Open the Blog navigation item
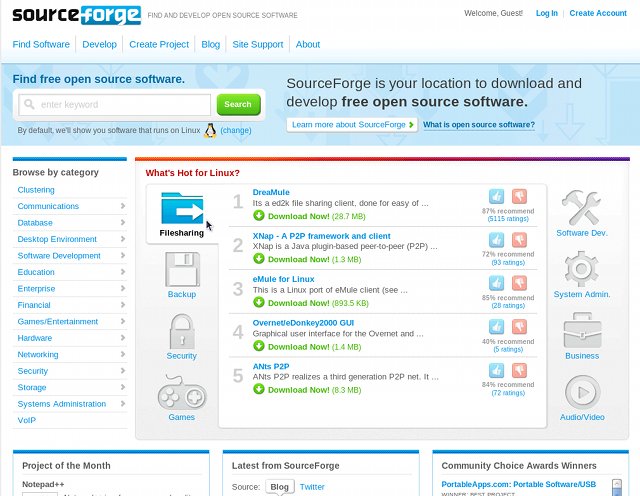Viewport: 640px width, 496px height. pos(211,44)
